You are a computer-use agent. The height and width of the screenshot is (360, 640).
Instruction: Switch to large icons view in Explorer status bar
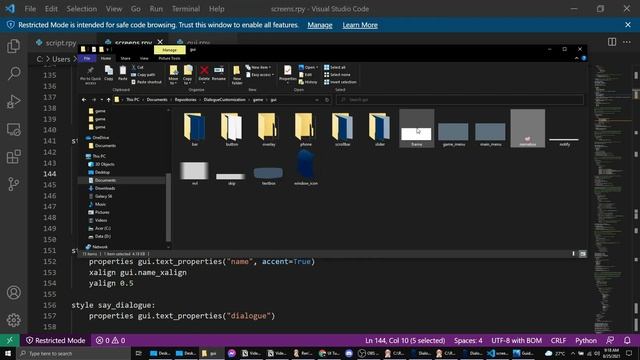click(583, 254)
